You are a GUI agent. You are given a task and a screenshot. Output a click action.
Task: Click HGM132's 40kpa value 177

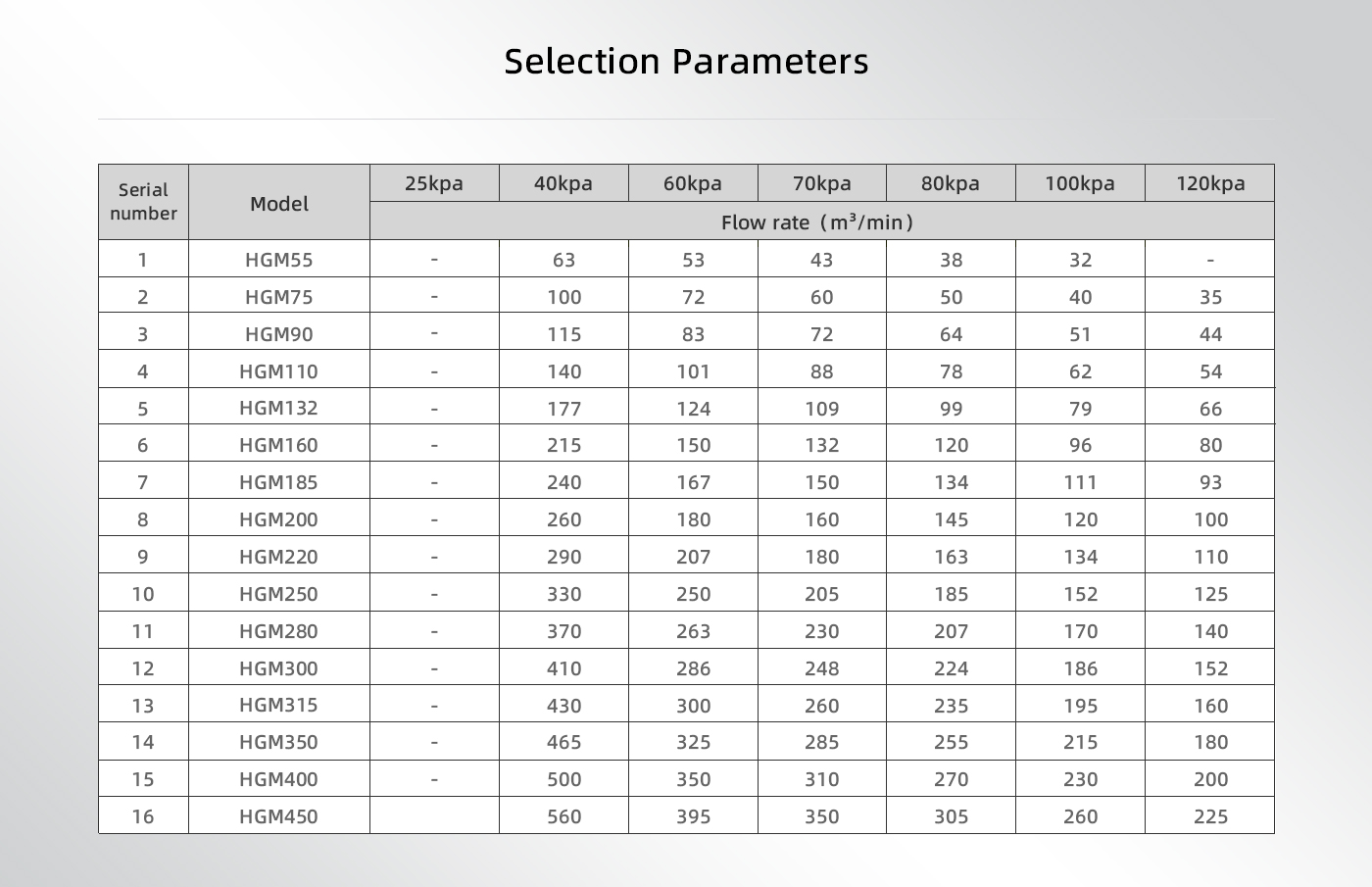(563, 409)
